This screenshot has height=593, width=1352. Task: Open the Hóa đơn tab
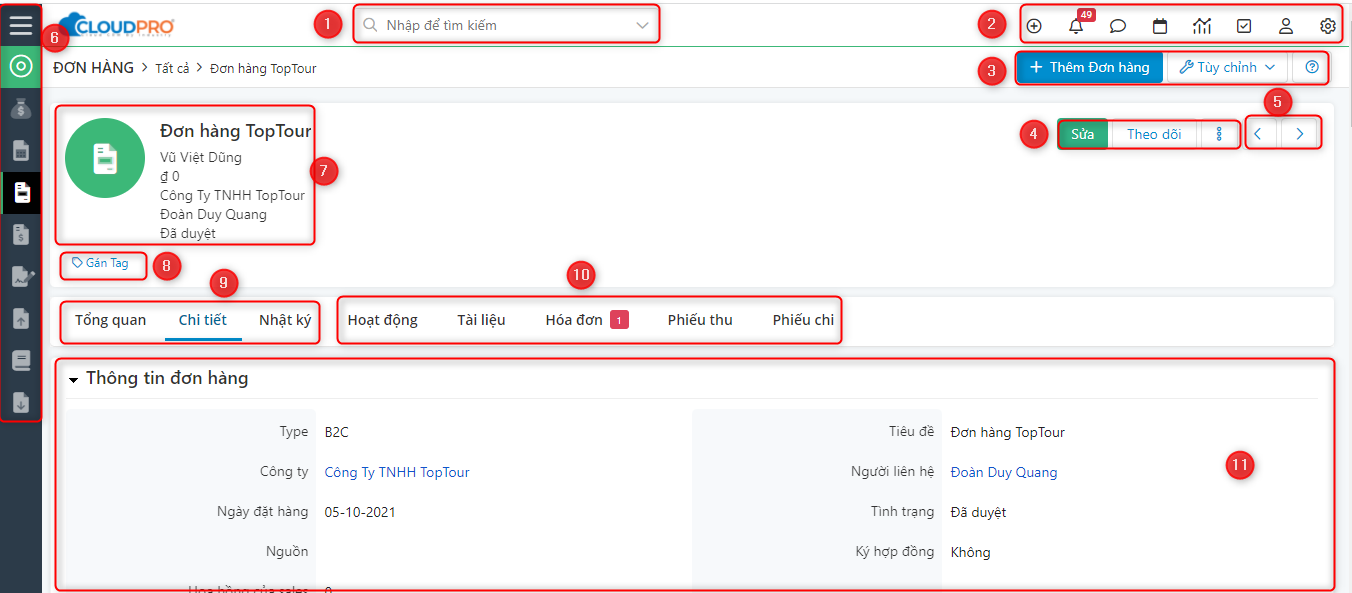[586, 320]
